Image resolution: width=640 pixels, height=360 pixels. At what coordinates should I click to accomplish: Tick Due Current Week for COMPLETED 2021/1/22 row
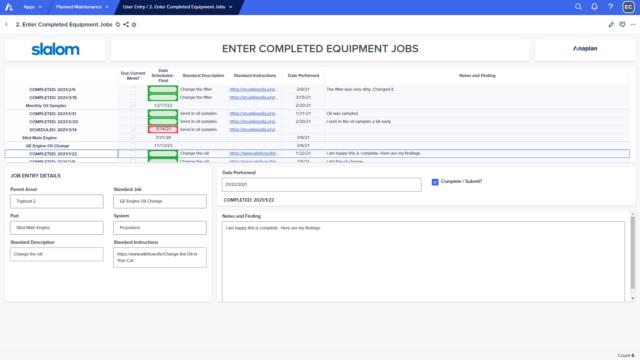coord(133,153)
